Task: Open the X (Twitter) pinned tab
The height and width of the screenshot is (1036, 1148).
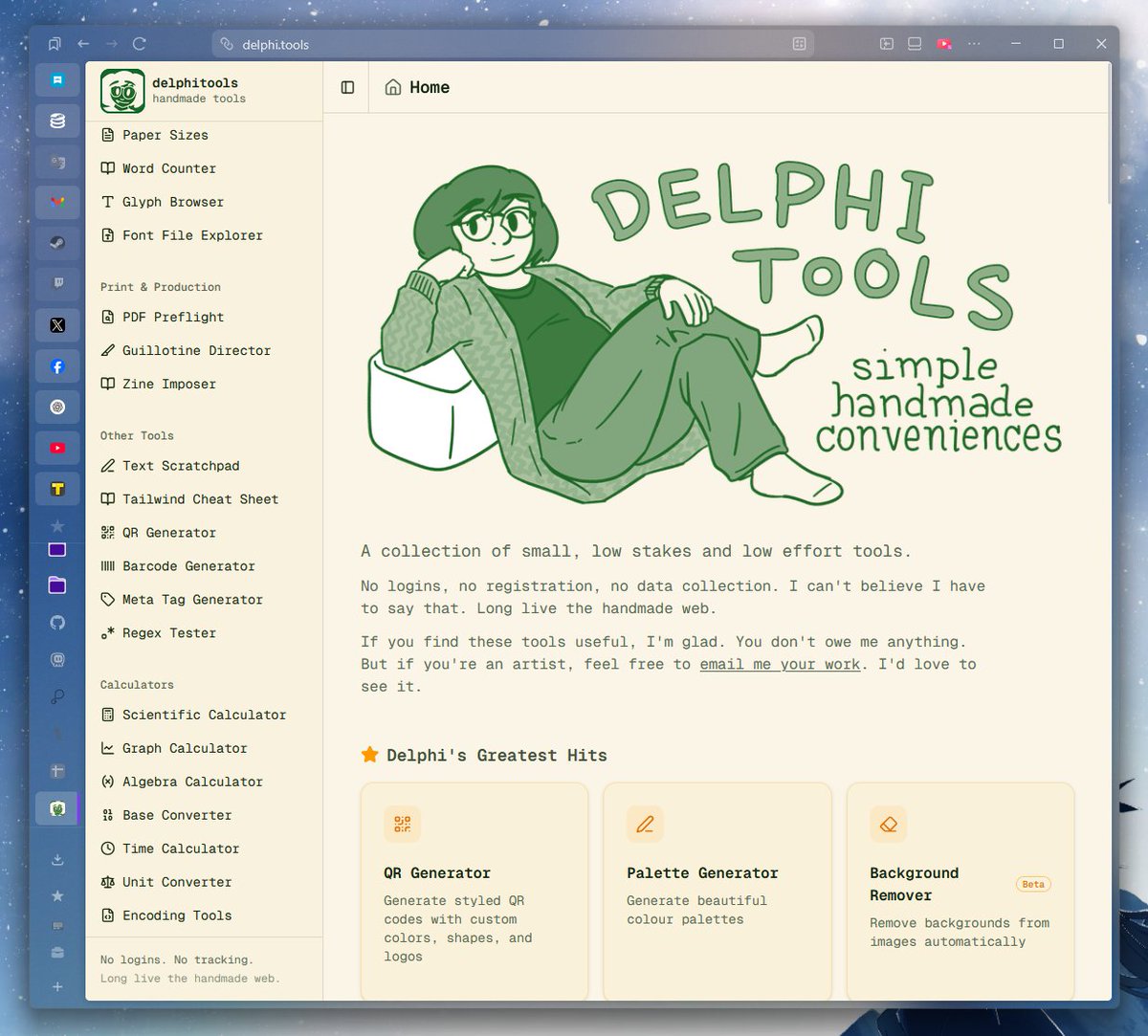Action: click(x=57, y=325)
